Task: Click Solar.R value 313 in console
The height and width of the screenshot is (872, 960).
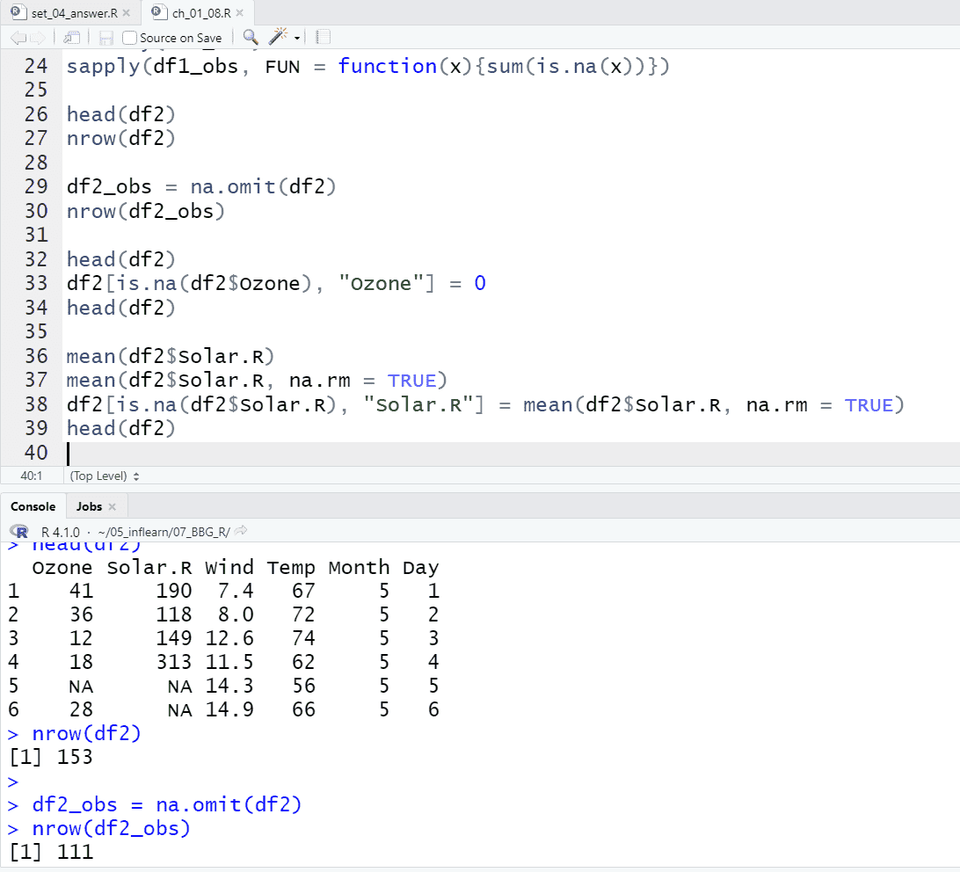Action: [174, 663]
